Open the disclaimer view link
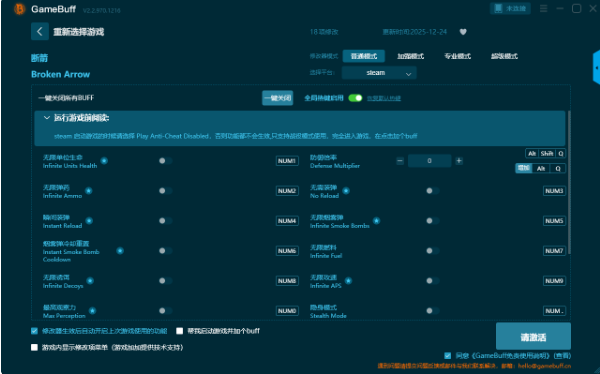600x374 pixels. (x=562, y=356)
